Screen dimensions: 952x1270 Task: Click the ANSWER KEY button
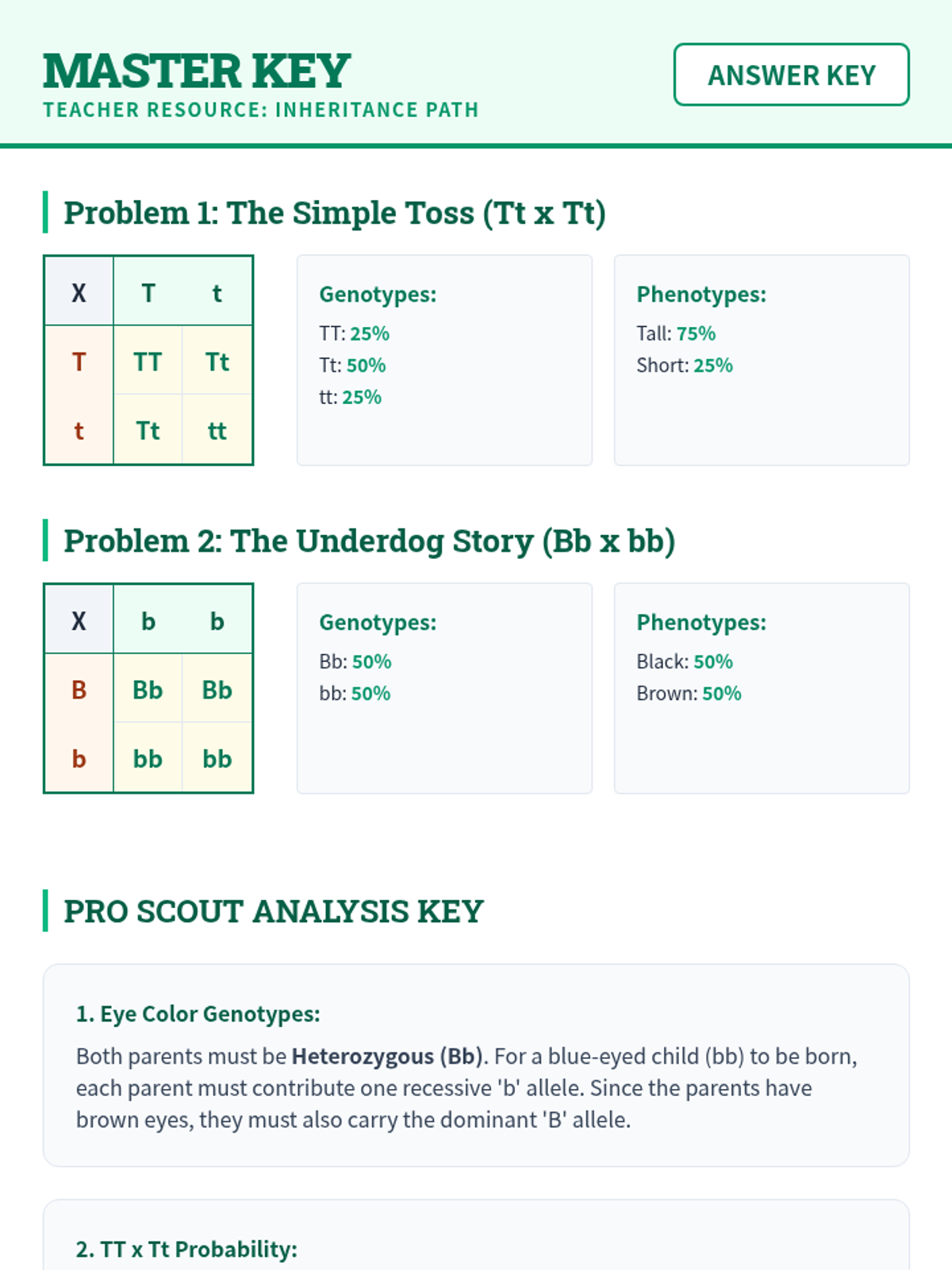791,75
